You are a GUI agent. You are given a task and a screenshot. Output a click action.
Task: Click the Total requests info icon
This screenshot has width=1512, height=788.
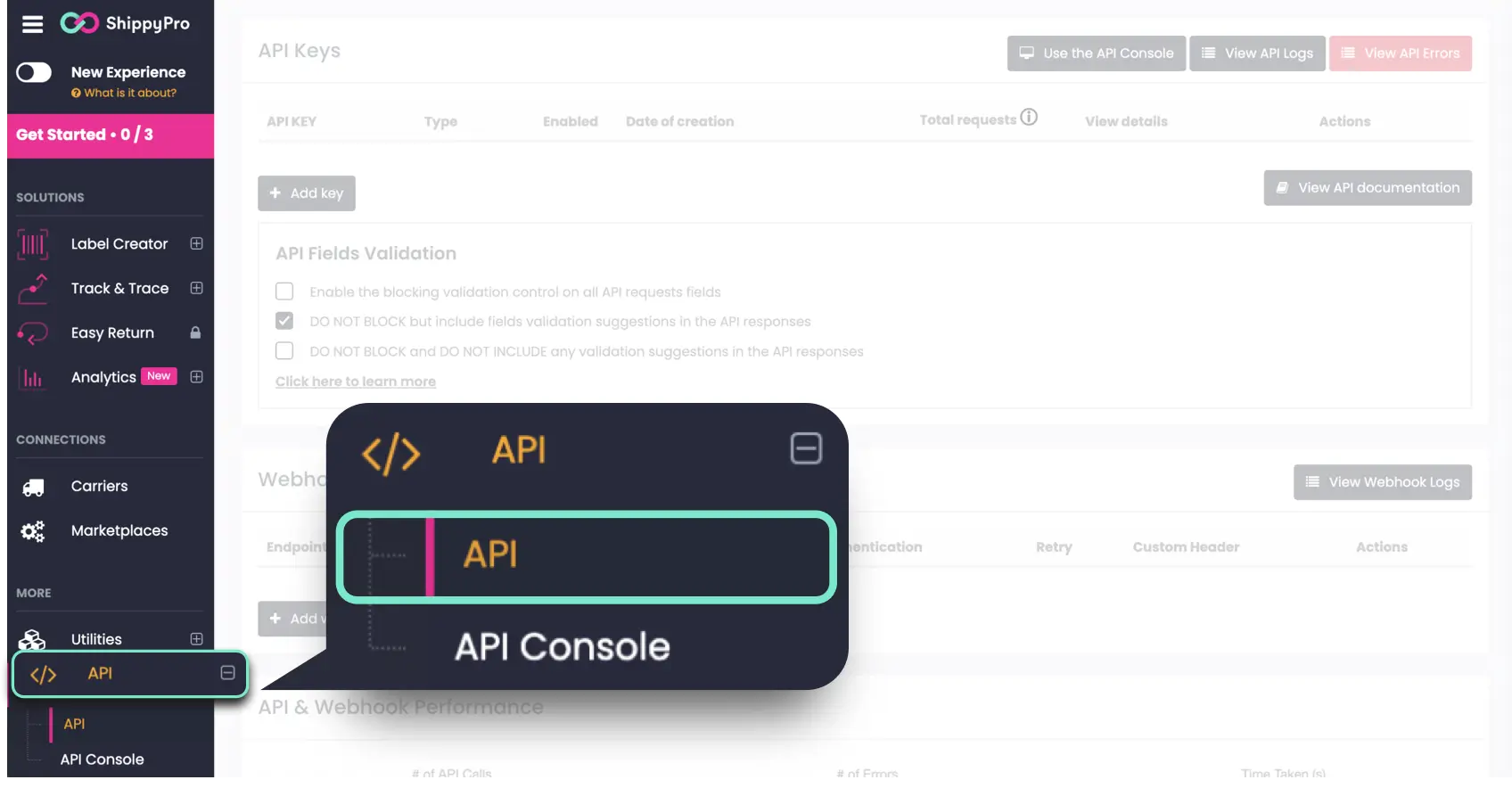(1029, 118)
